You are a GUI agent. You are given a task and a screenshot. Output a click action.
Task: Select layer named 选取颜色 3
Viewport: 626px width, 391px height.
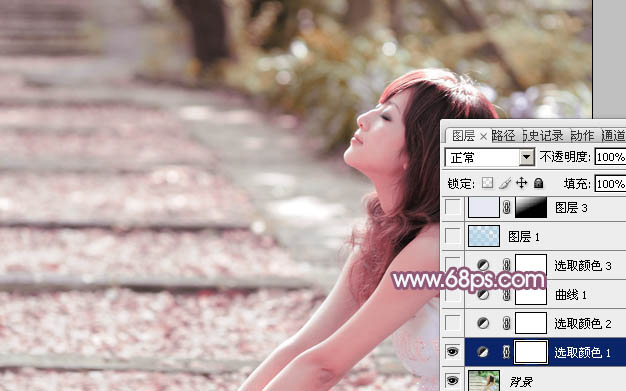coord(582,265)
